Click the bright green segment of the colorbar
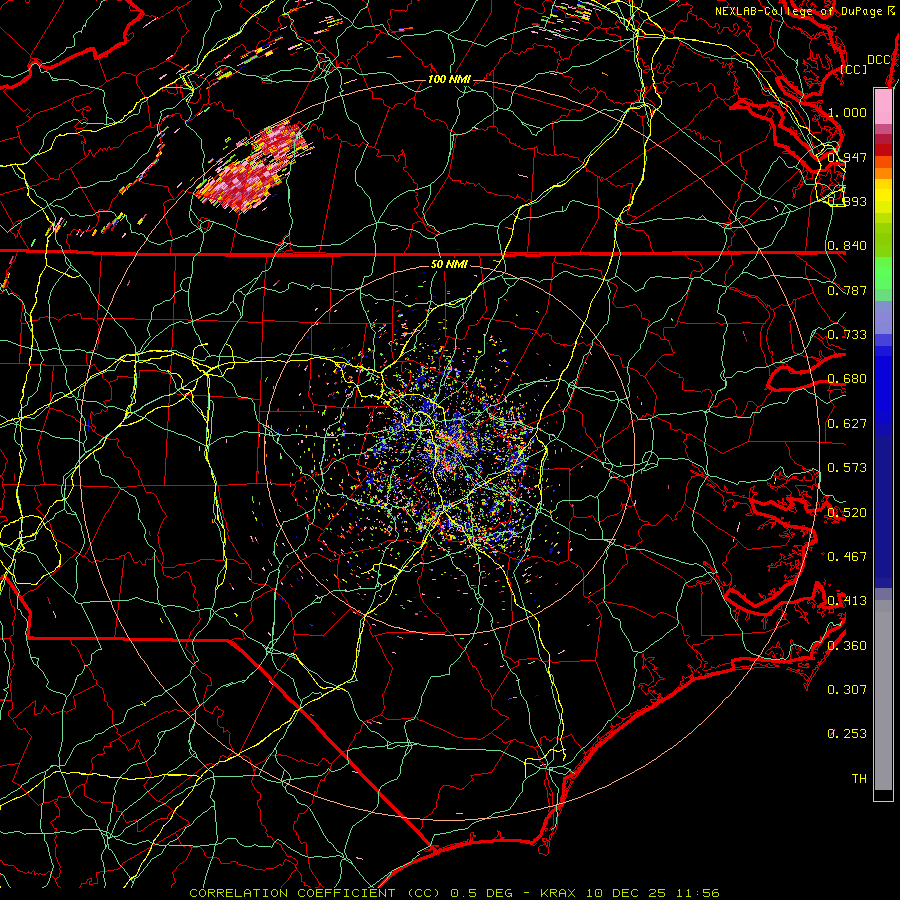 tap(883, 274)
